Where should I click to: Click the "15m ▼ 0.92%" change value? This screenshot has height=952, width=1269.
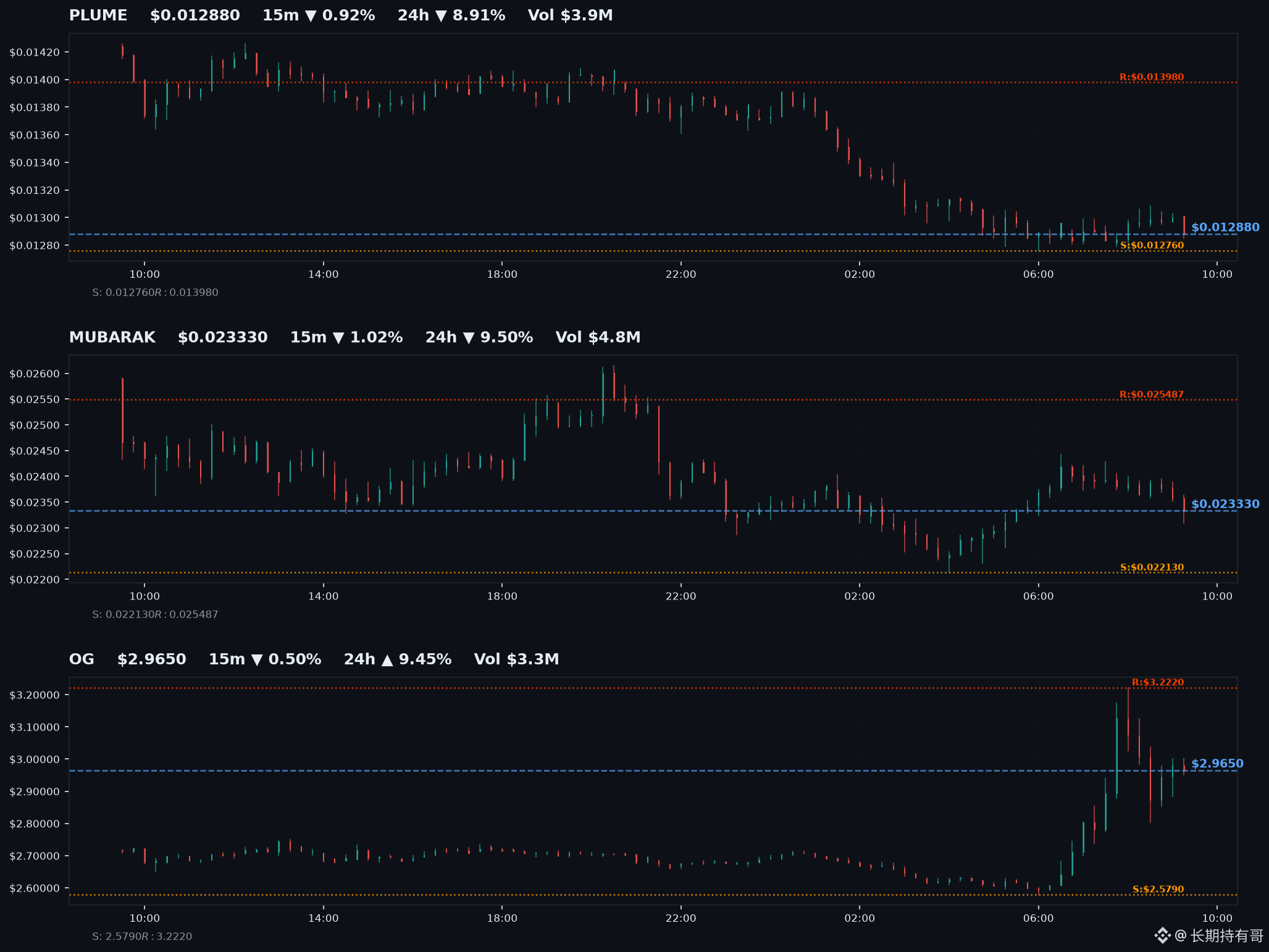click(x=319, y=15)
